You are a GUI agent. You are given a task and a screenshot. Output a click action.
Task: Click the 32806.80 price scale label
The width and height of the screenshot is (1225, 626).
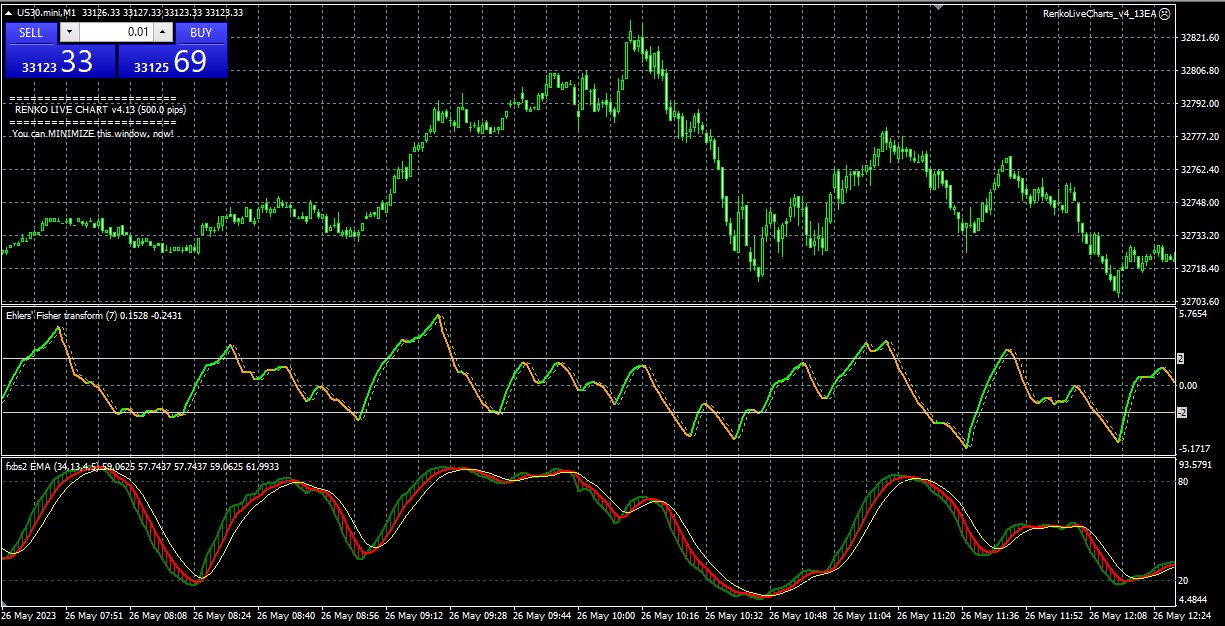1198,71
